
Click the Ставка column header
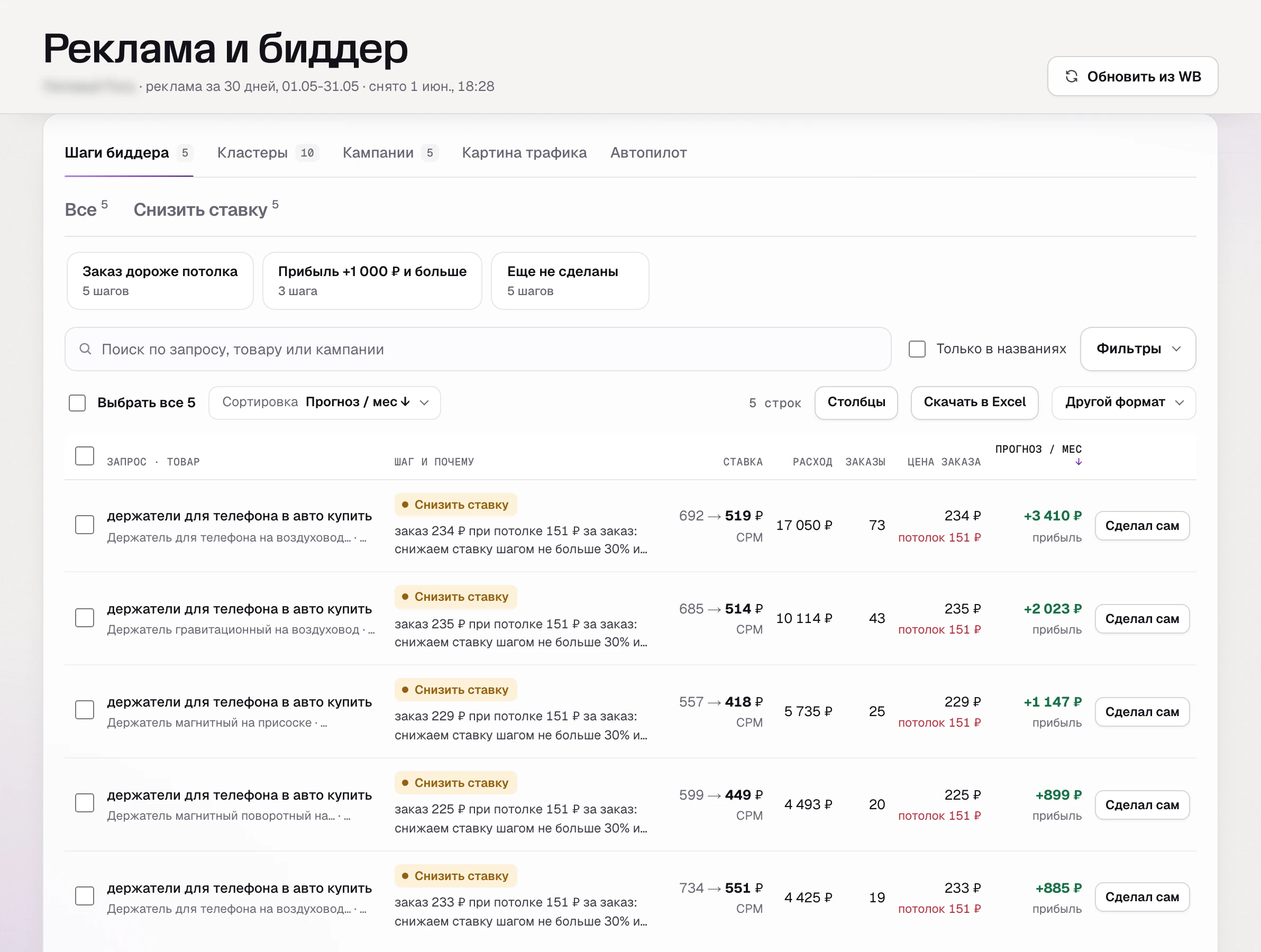tap(743, 462)
